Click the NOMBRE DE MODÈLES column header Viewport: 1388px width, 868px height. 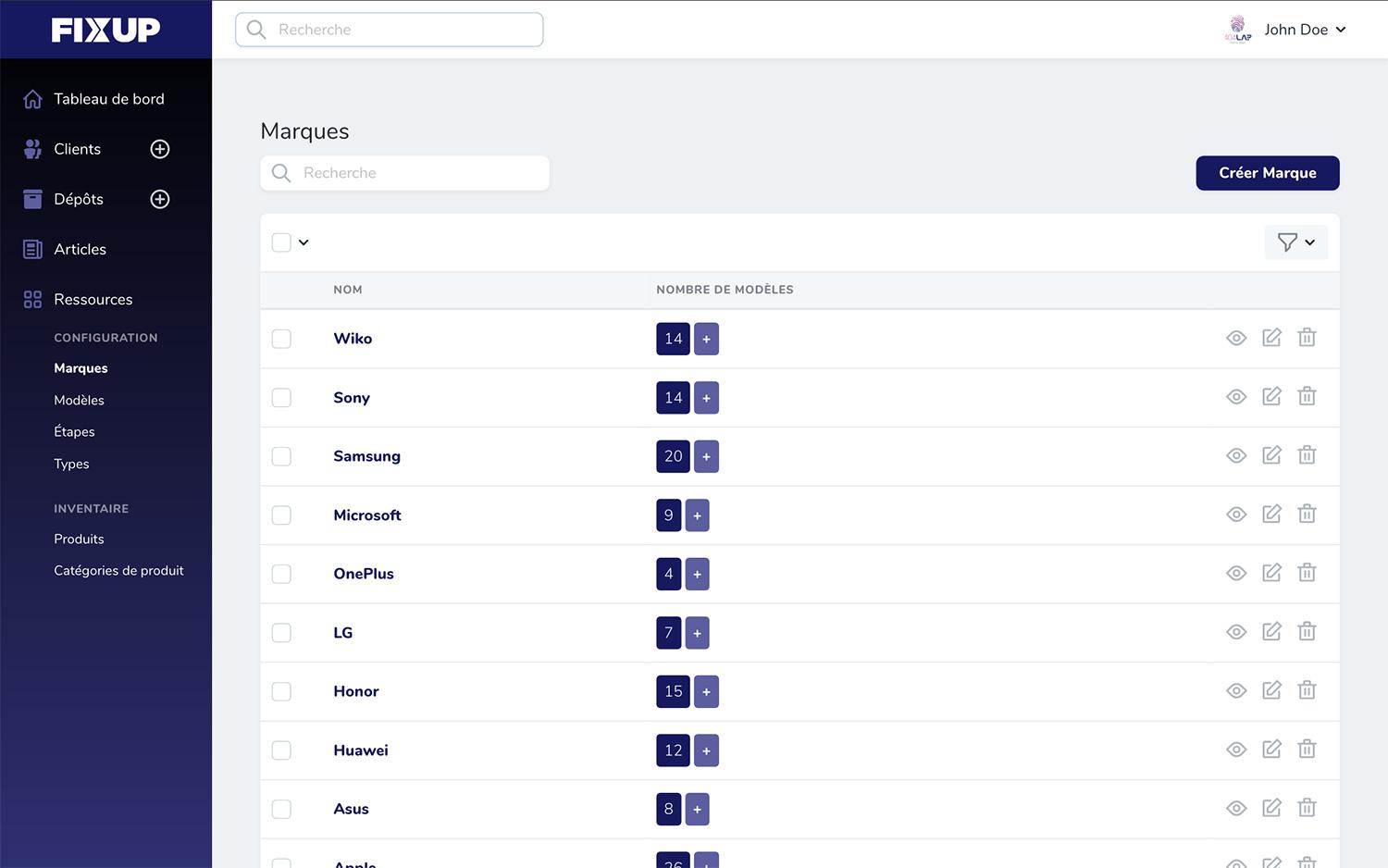point(725,290)
